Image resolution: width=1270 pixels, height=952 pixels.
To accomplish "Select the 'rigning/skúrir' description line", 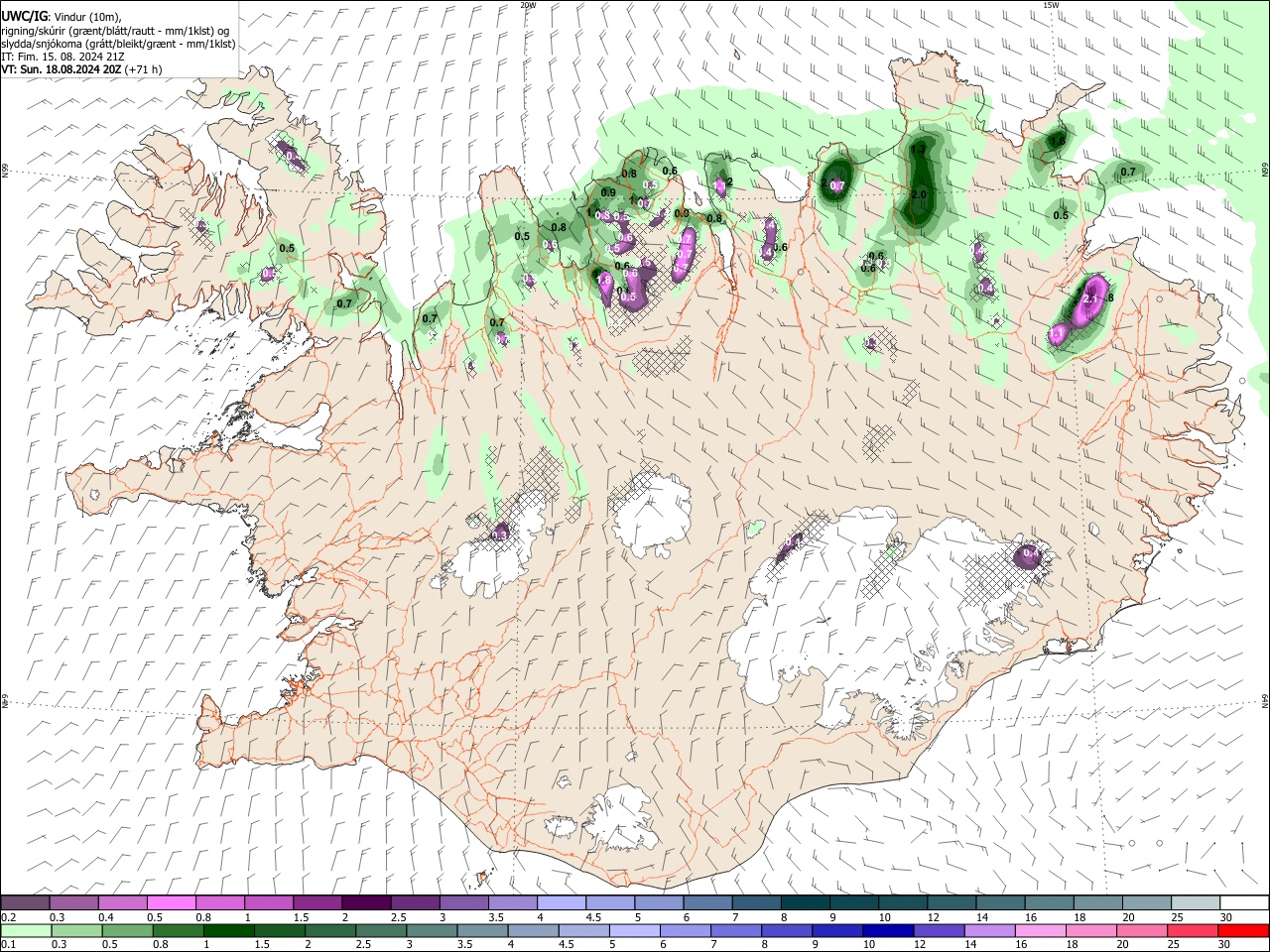I will (115, 30).
